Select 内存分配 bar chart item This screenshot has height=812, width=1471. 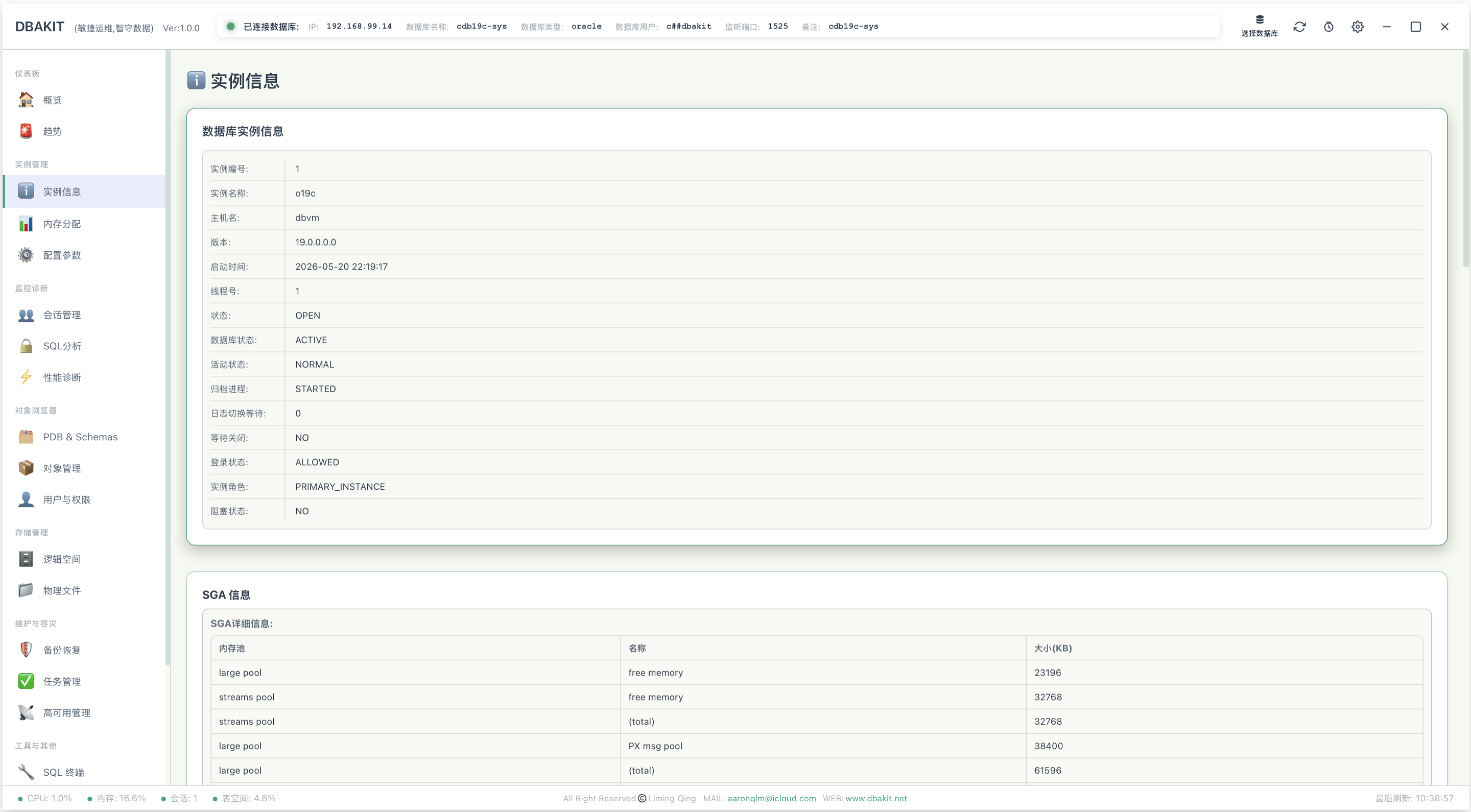[x=83, y=224]
